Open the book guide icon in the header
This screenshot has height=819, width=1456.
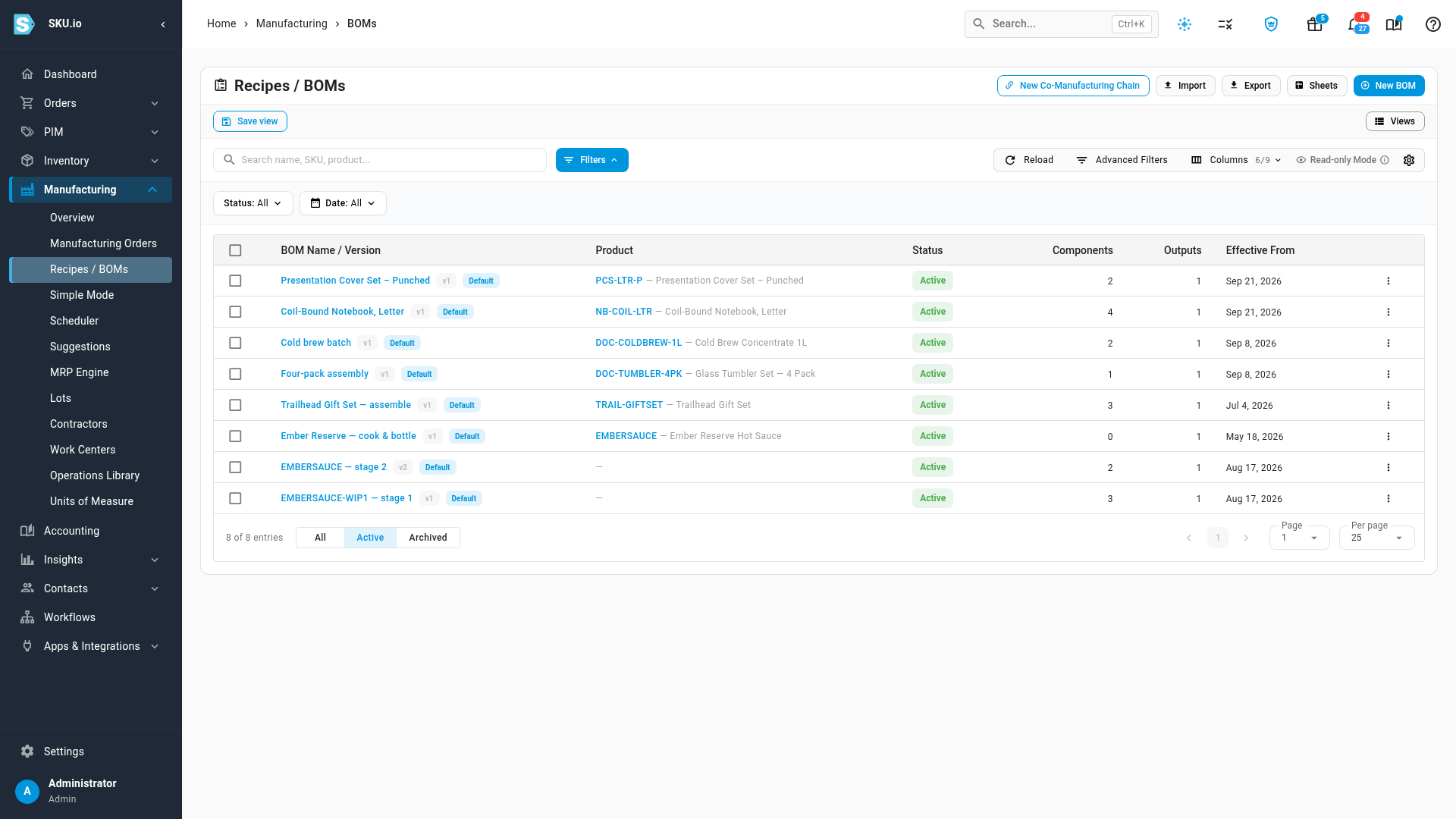pyautogui.click(x=1393, y=24)
